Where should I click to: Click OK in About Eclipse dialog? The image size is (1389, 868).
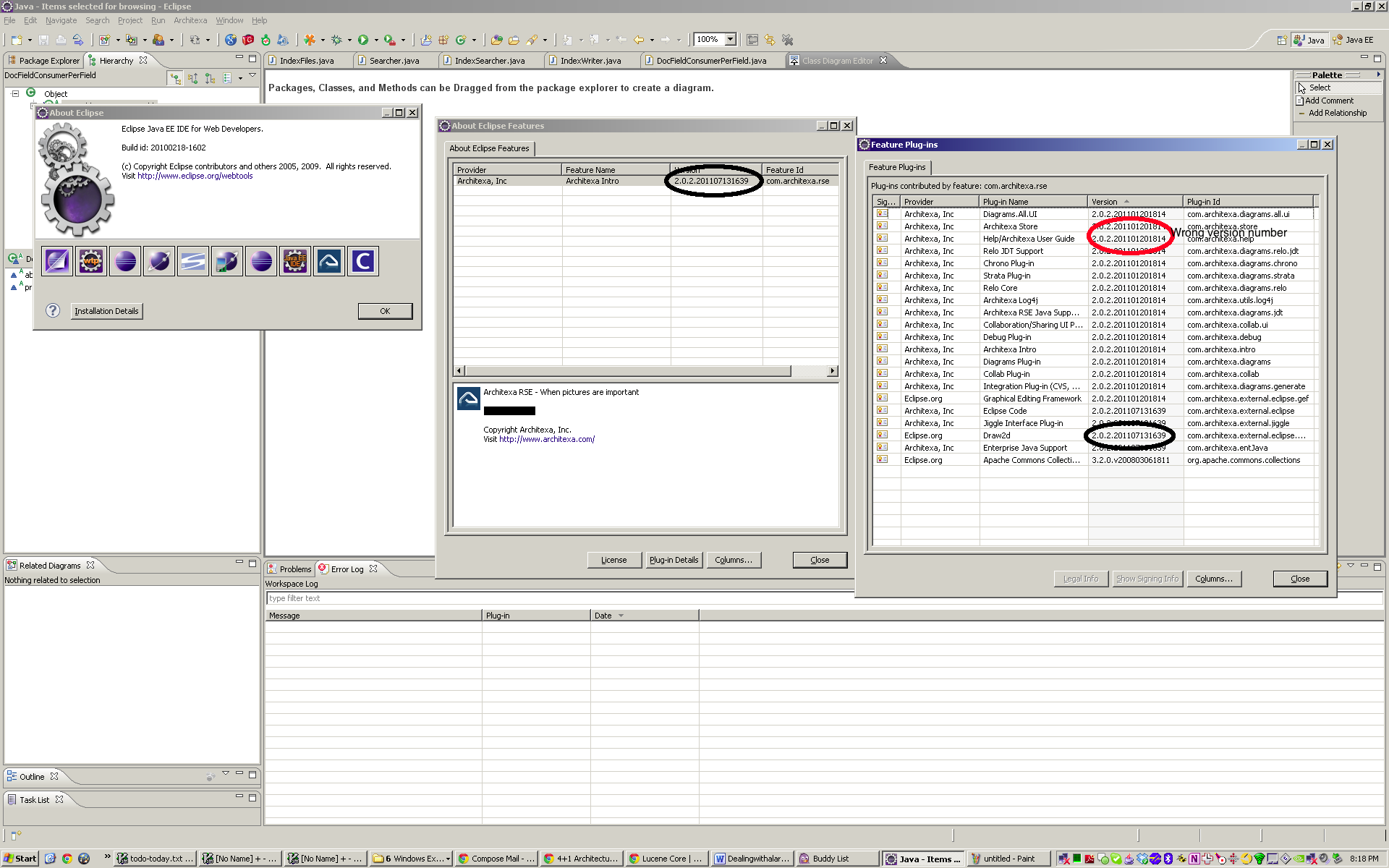[x=385, y=311]
